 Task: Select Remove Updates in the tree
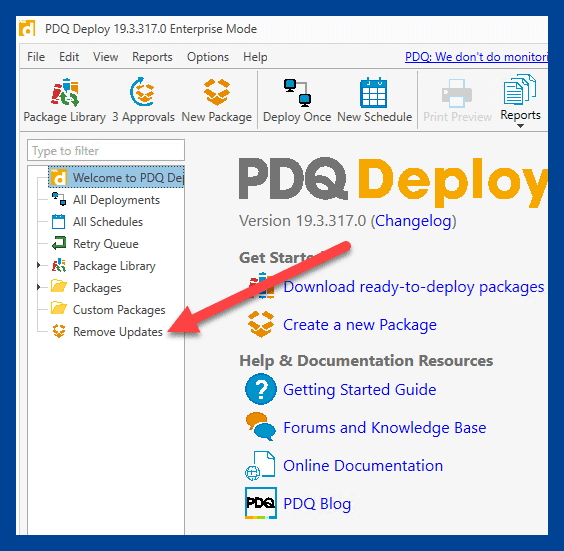117,332
